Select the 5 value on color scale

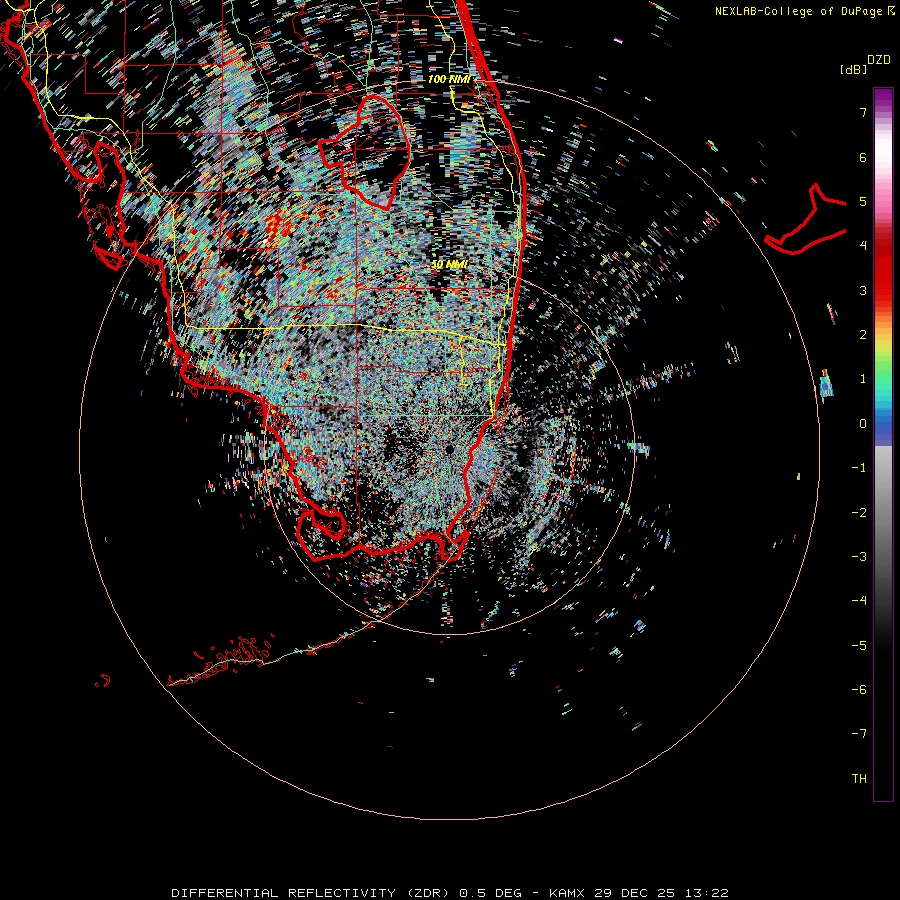863,201
